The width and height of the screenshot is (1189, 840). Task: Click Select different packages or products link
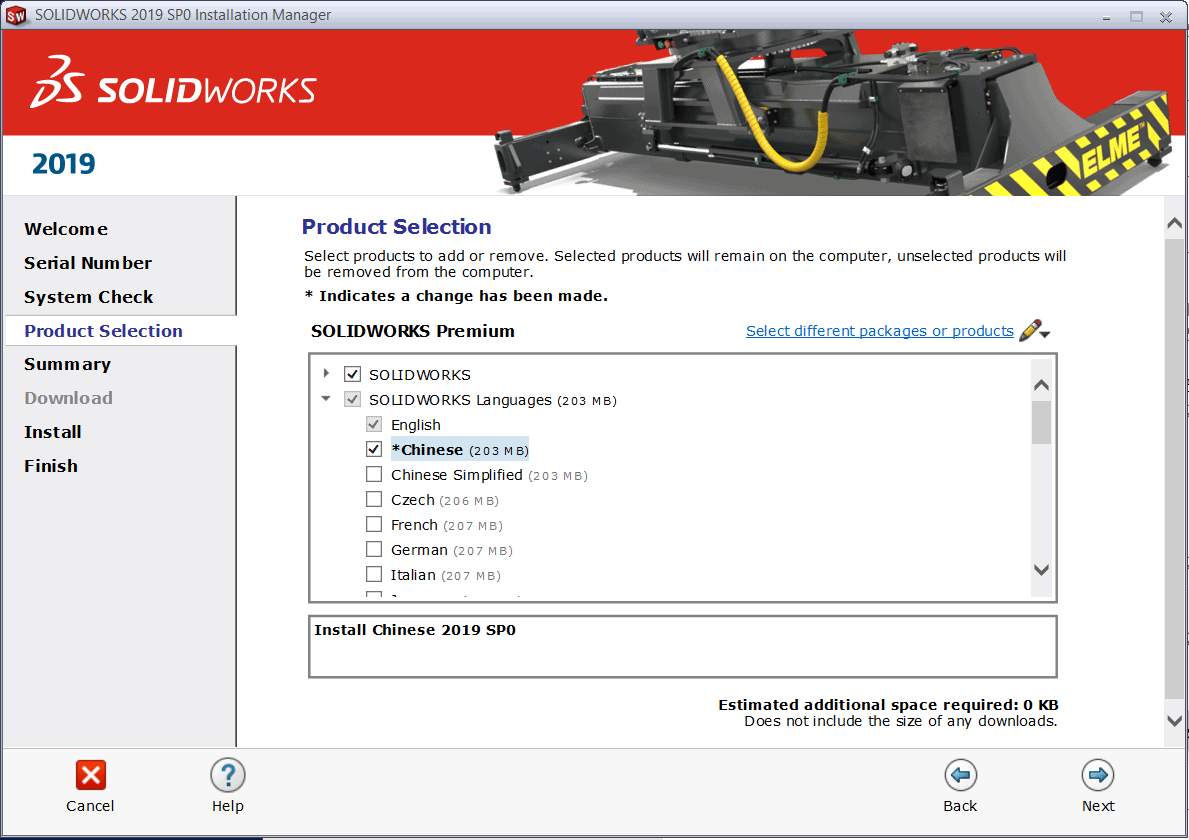click(x=880, y=331)
